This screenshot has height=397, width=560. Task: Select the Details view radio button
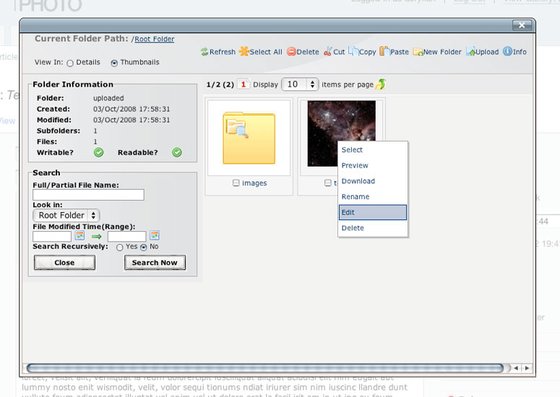70,63
